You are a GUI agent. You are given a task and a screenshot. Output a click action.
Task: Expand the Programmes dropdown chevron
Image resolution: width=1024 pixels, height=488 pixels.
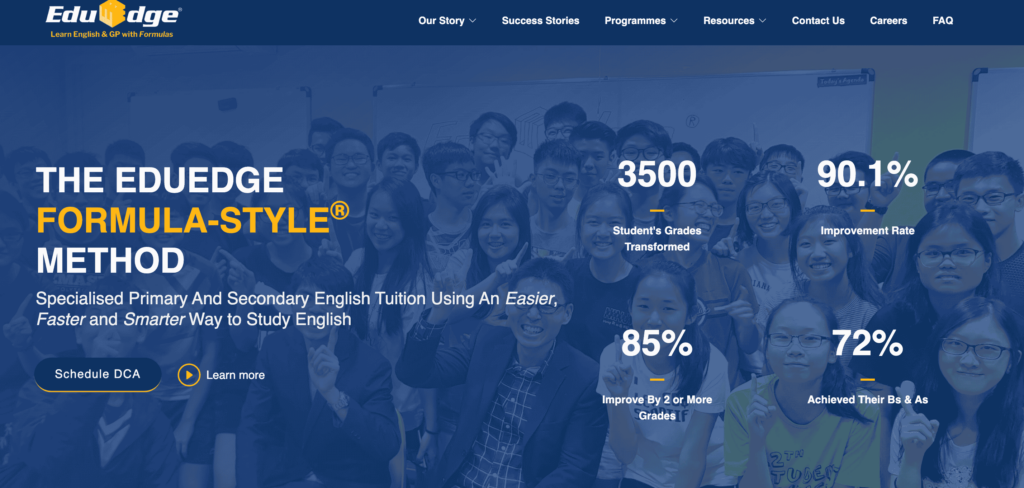click(x=674, y=21)
